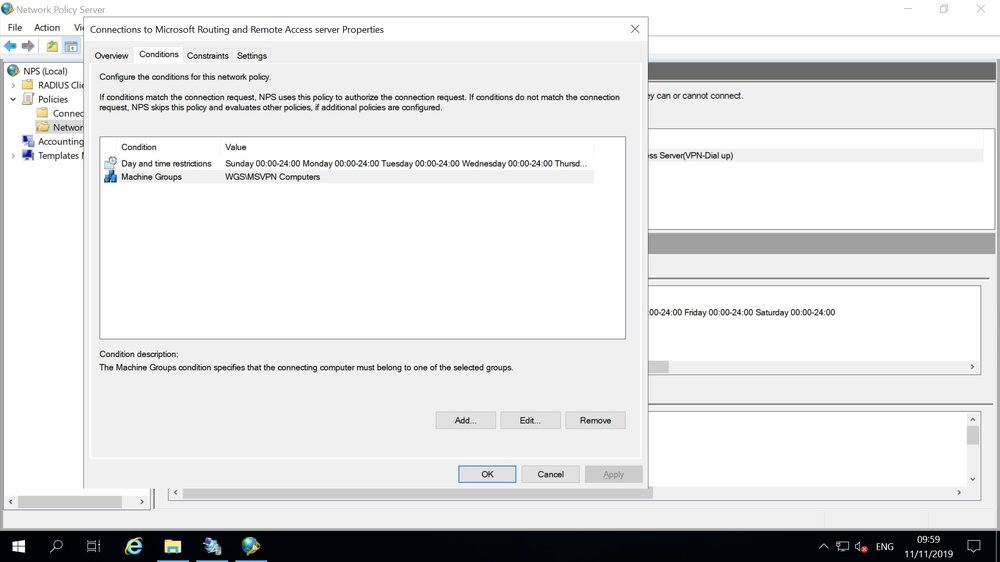
Task: Open the File menu
Action: click(x=15, y=27)
